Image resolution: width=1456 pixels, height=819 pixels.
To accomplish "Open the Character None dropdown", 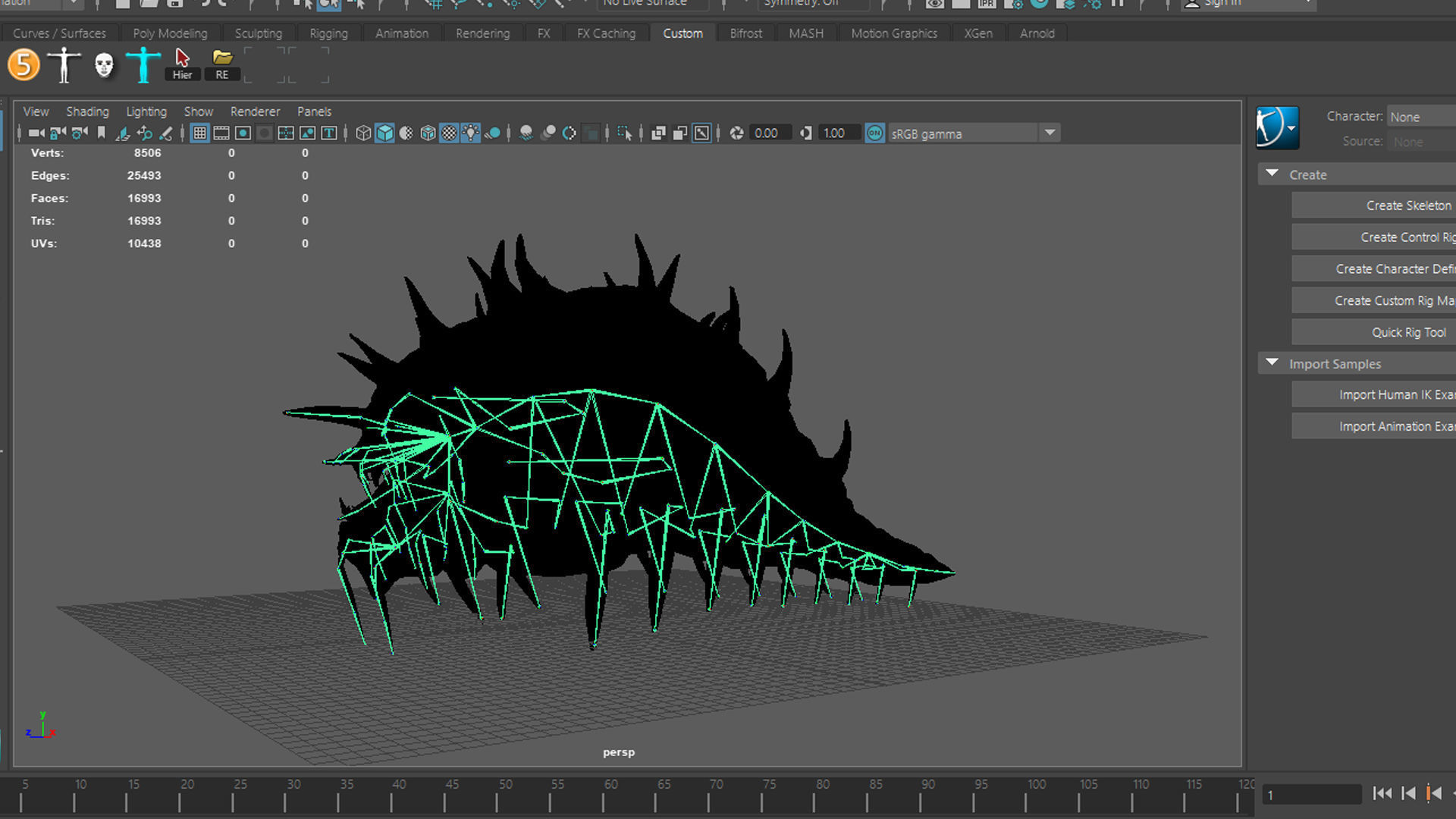I will pos(1421,117).
